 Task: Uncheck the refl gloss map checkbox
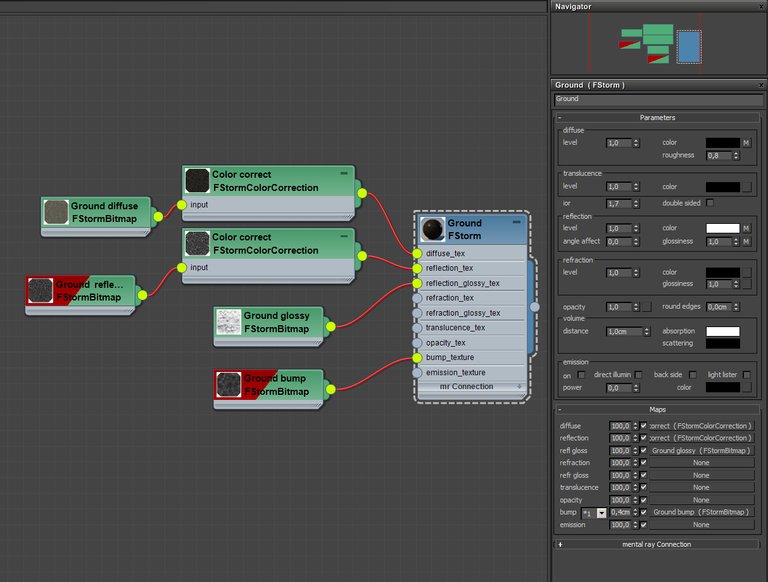643,451
